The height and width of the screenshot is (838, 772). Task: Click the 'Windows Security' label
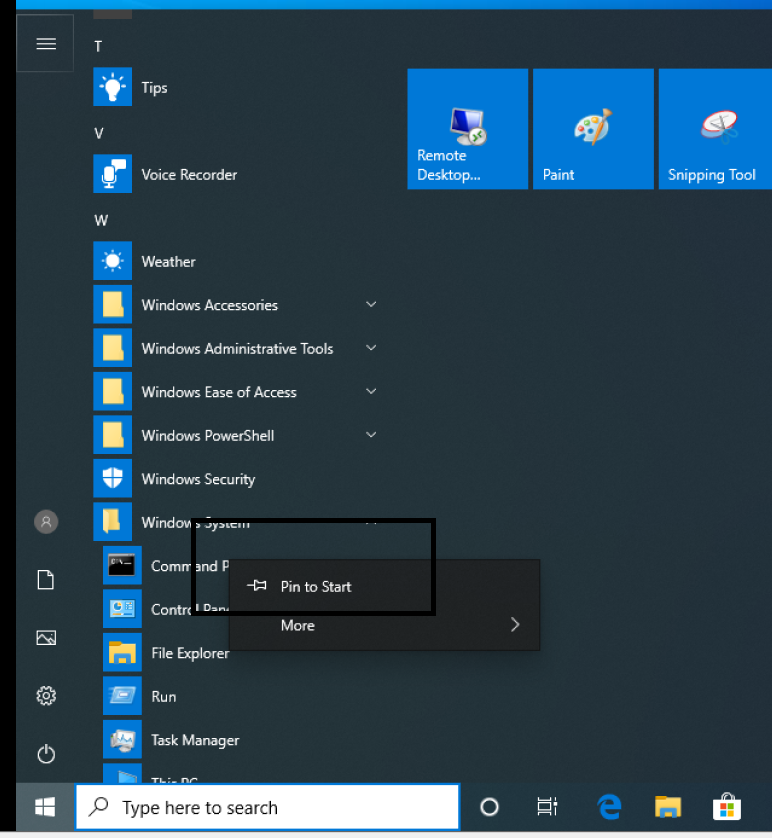tap(198, 479)
